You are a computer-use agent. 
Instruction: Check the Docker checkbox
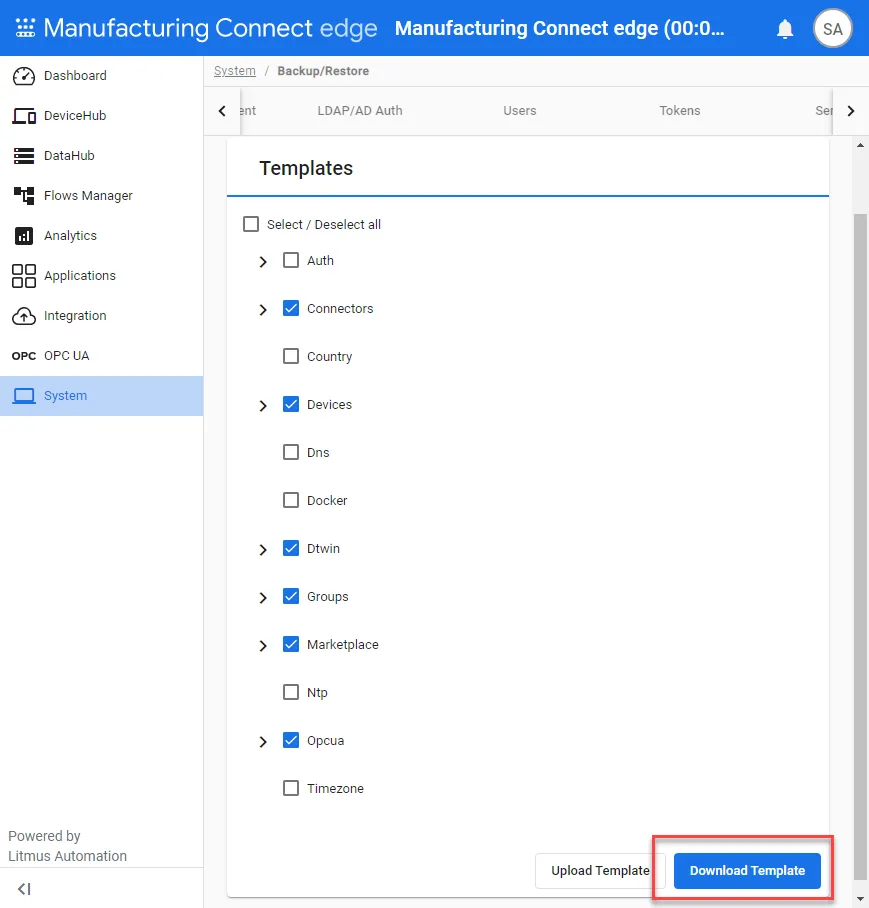click(291, 500)
